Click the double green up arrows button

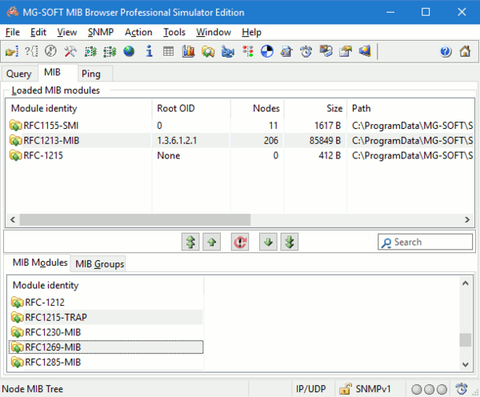[x=191, y=242]
